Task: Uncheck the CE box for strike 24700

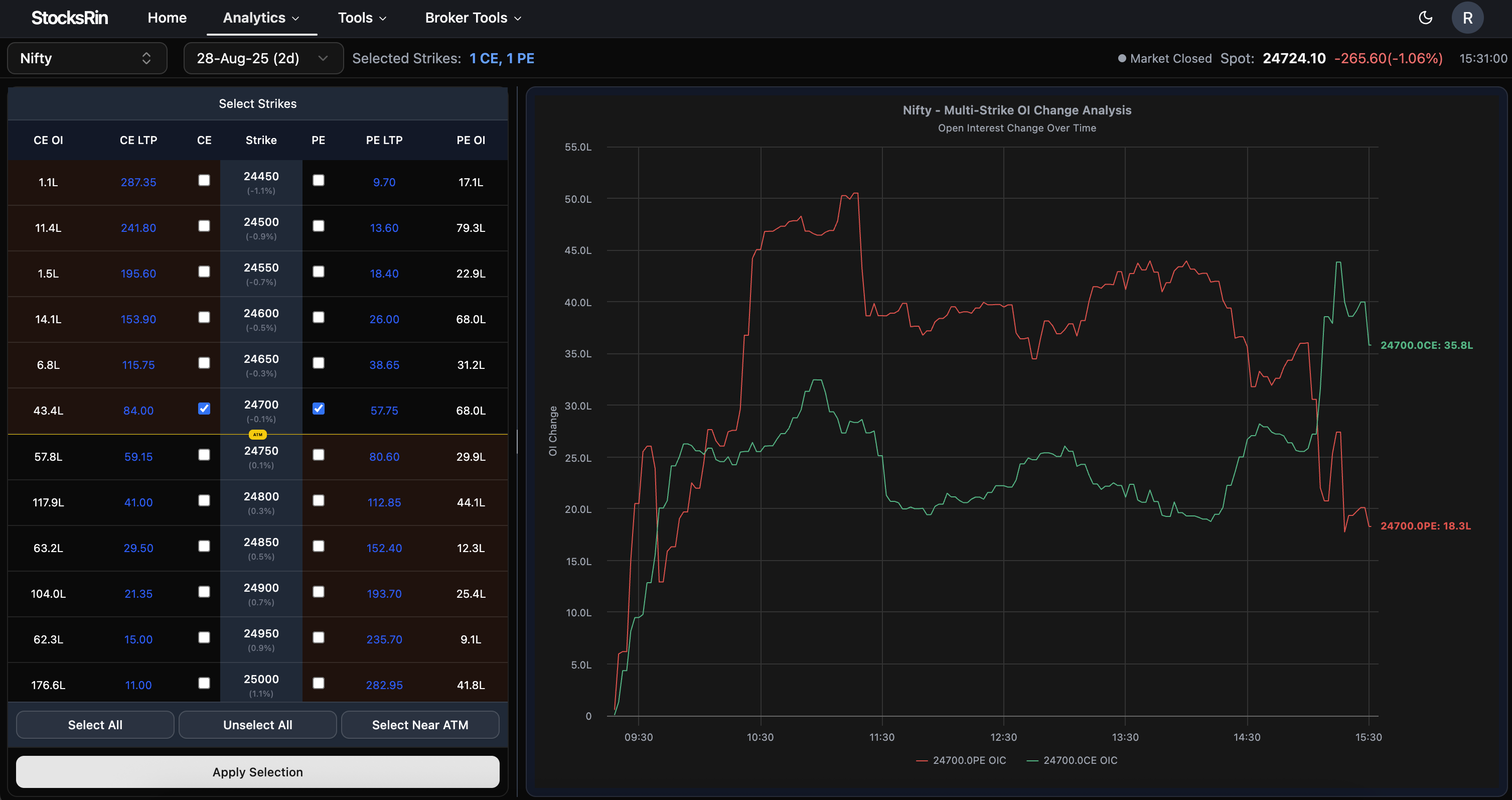Action: [x=204, y=409]
